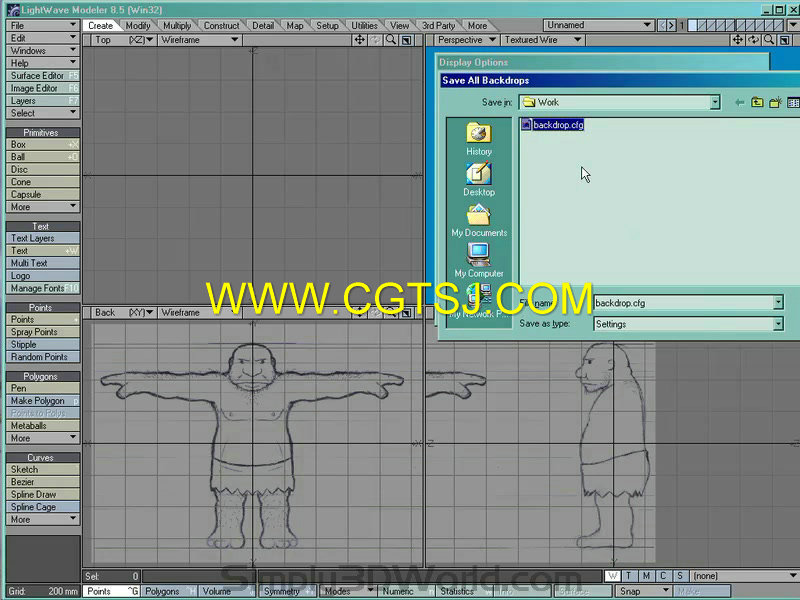Open the Unnamed object dropdown
Image resolution: width=800 pixels, height=600 pixels.
tap(598, 25)
